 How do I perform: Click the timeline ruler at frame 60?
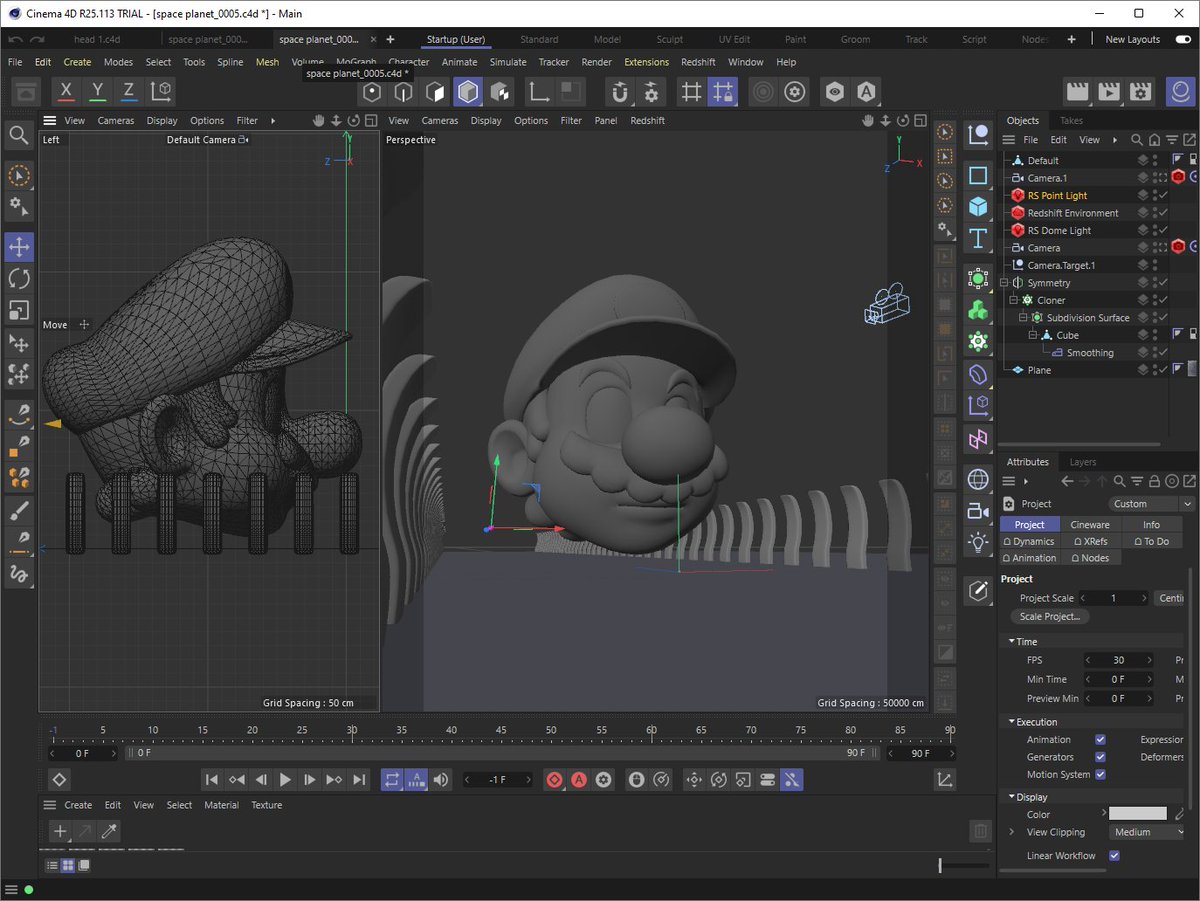pyautogui.click(x=651, y=730)
